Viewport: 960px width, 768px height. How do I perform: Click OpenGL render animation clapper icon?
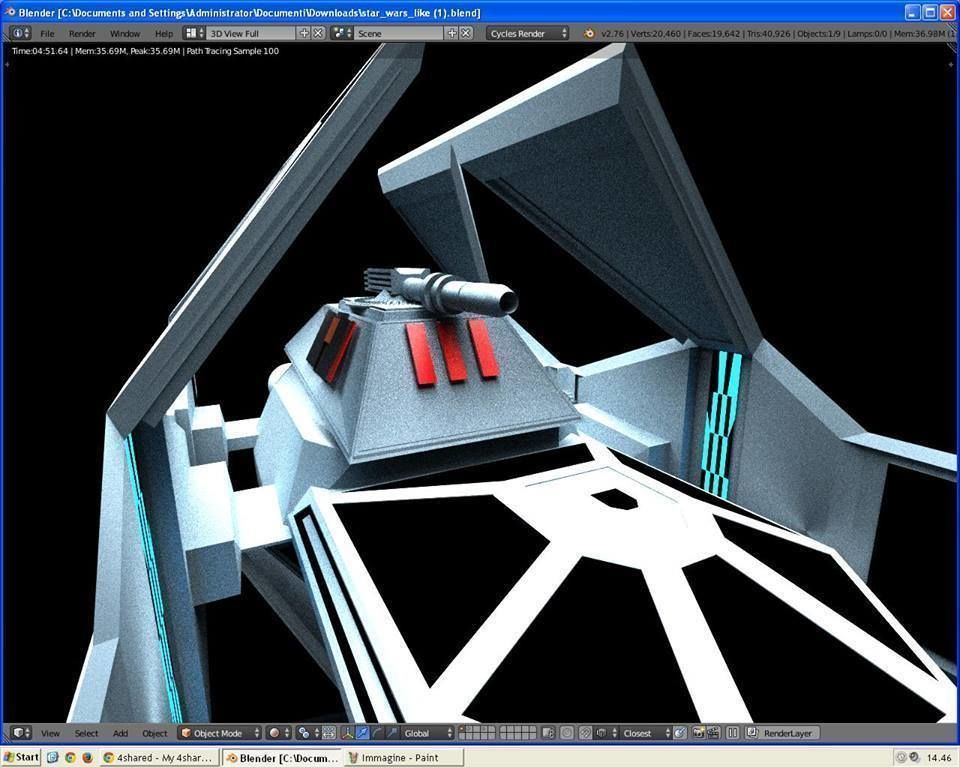point(713,733)
